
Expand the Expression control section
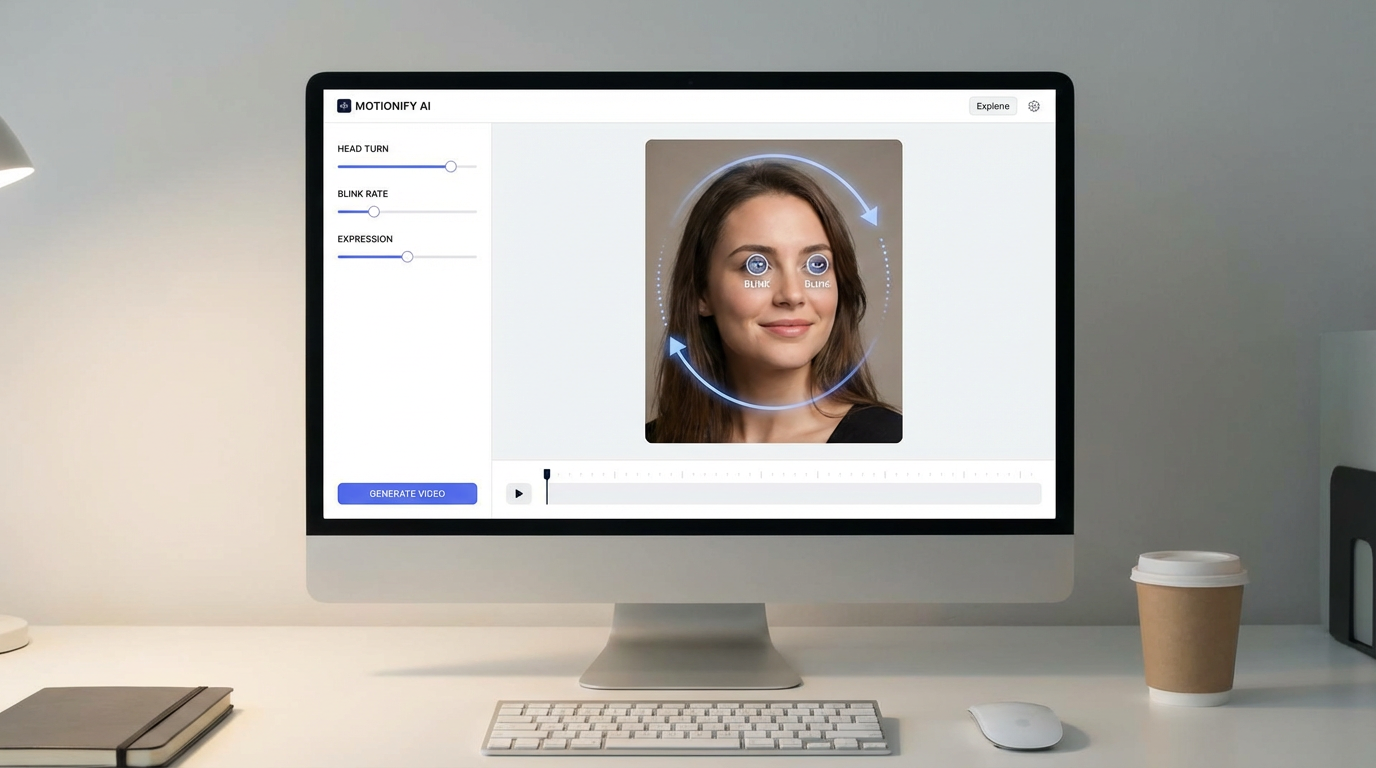pyautogui.click(x=364, y=238)
